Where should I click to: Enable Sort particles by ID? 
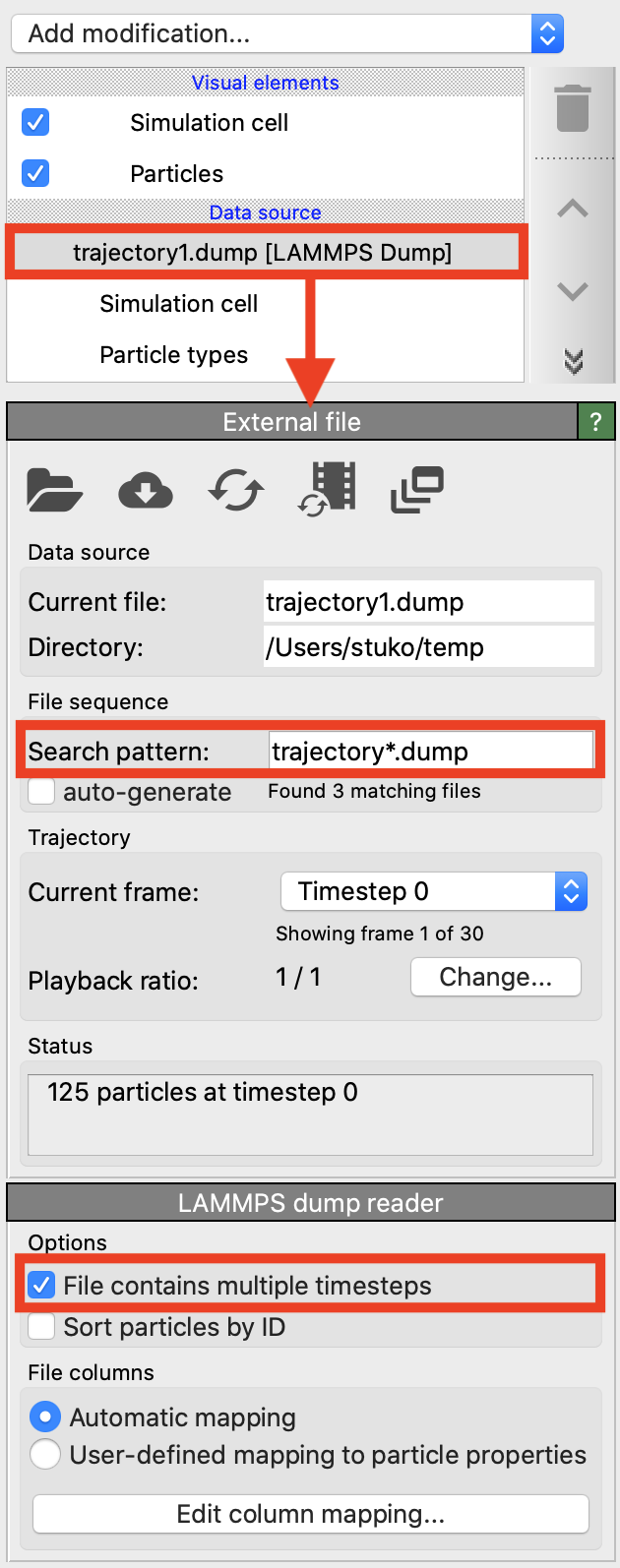(x=41, y=1327)
